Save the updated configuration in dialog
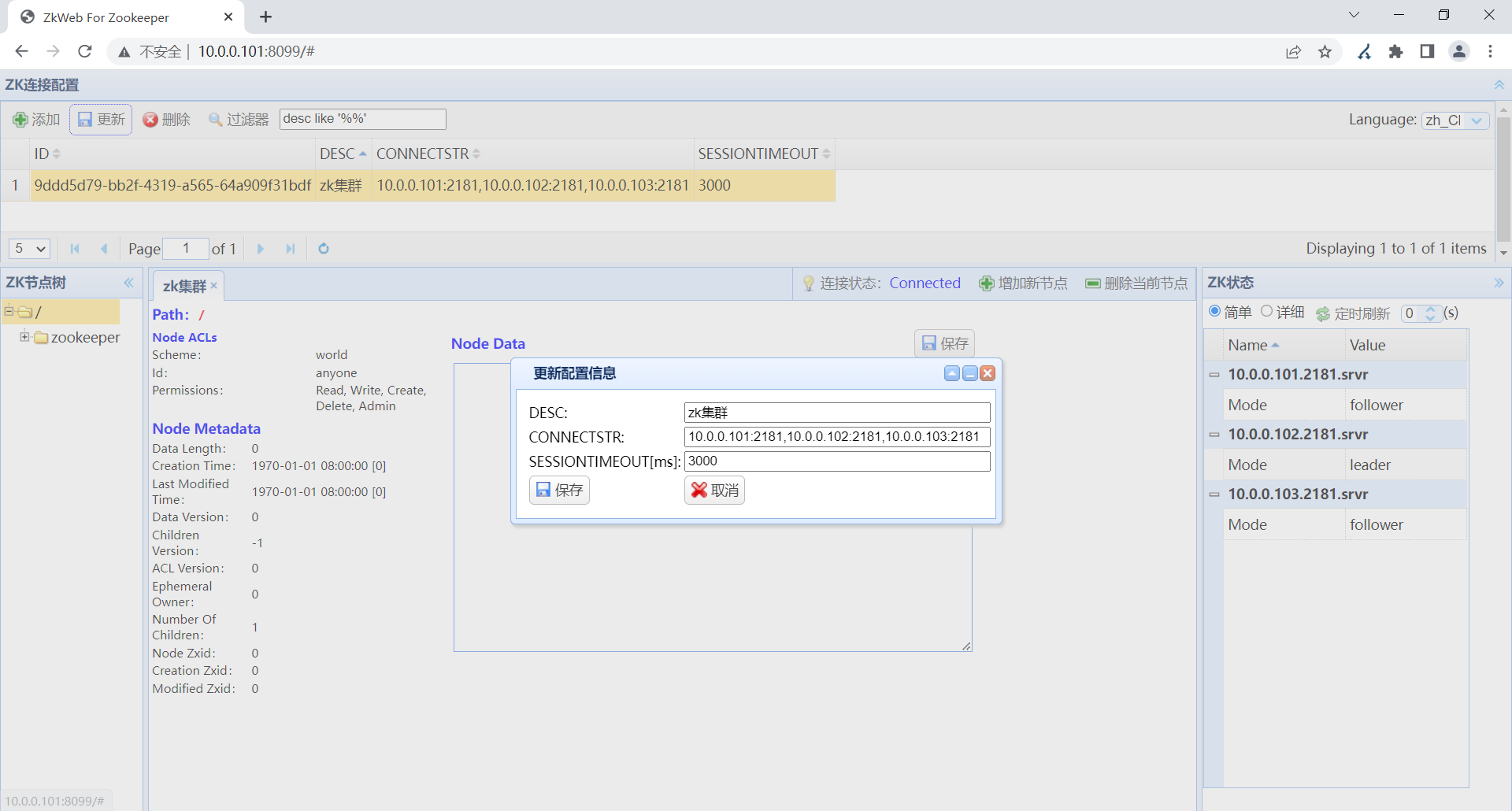This screenshot has width=1512, height=811. click(x=559, y=491)
